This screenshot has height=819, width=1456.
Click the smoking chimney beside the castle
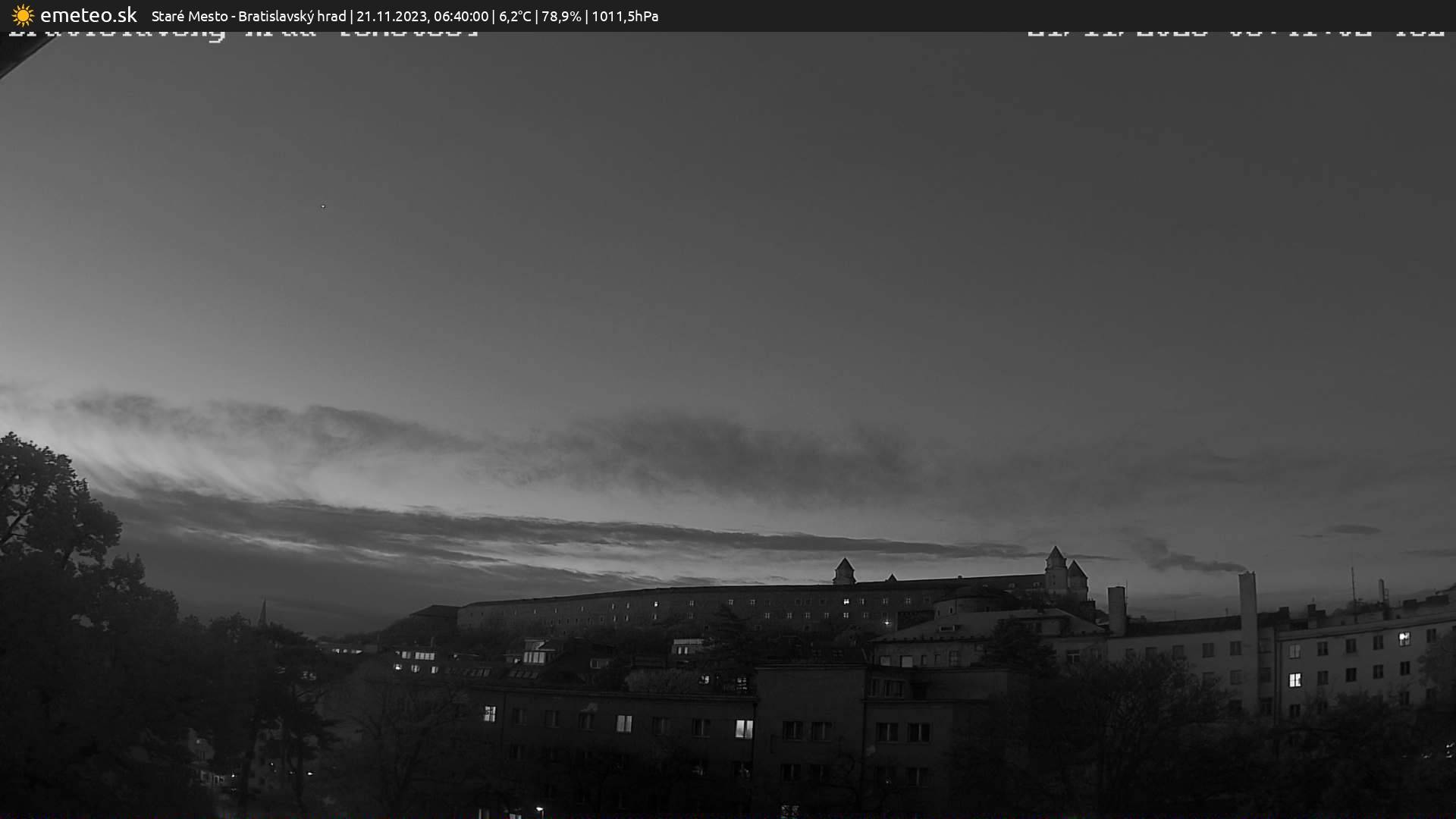pyautogui.click(x=1116, y=609)
